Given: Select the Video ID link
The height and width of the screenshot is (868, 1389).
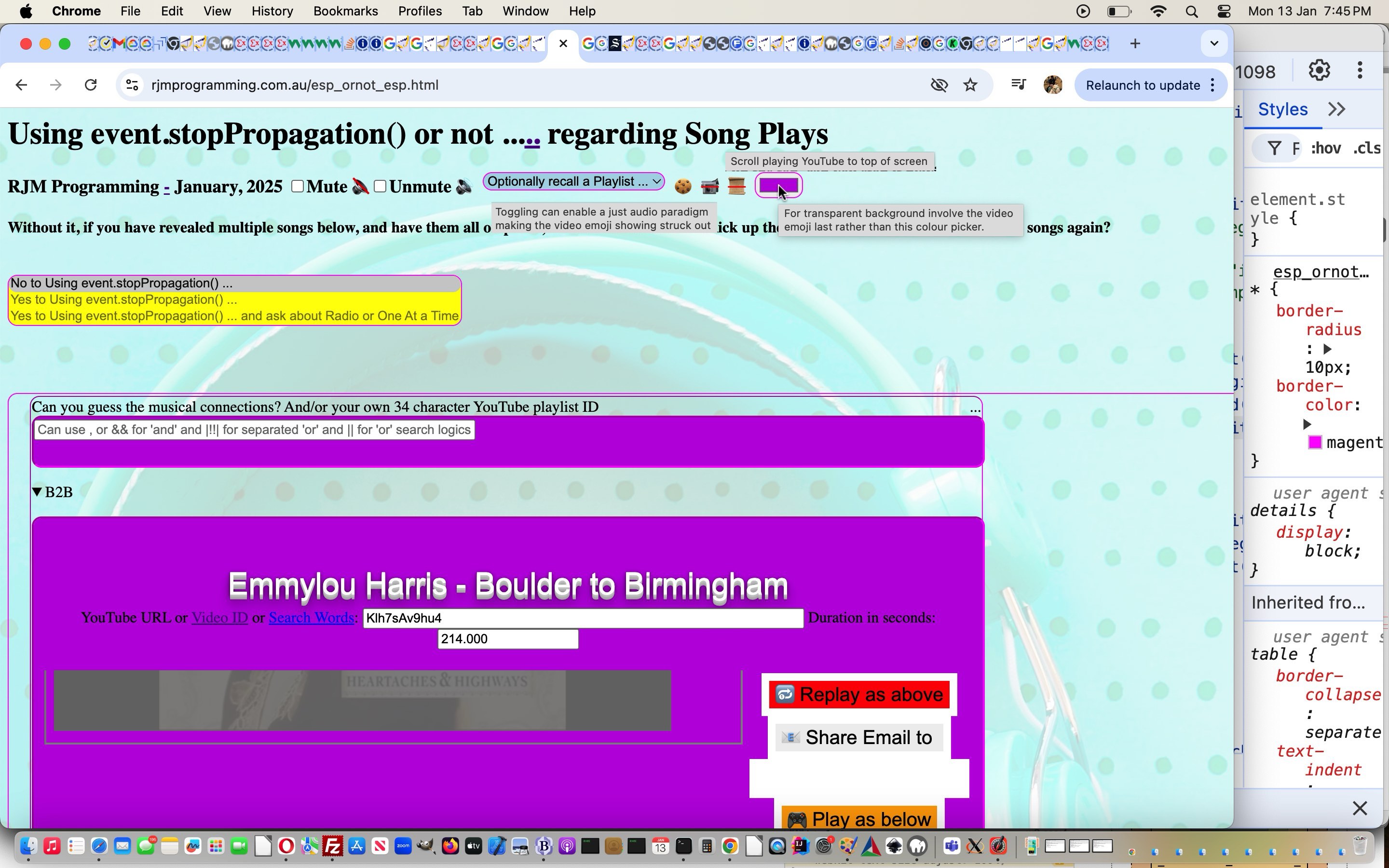Looking at the screenshot, I should pos(219,617).
